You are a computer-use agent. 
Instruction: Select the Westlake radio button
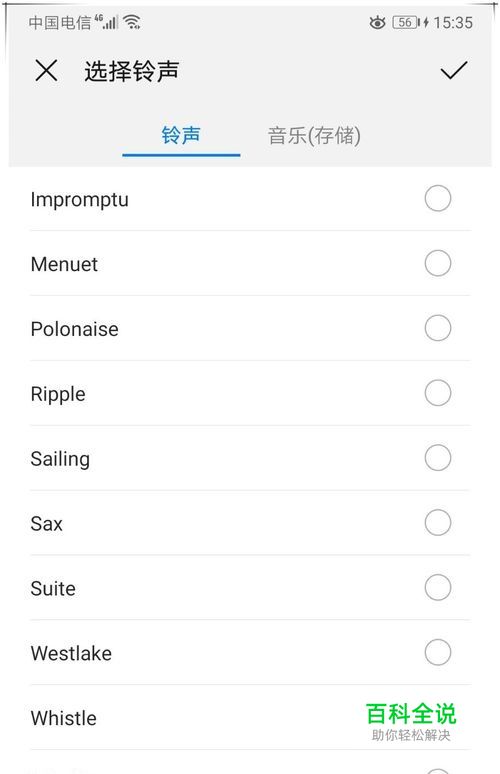[x=438, y=653]
